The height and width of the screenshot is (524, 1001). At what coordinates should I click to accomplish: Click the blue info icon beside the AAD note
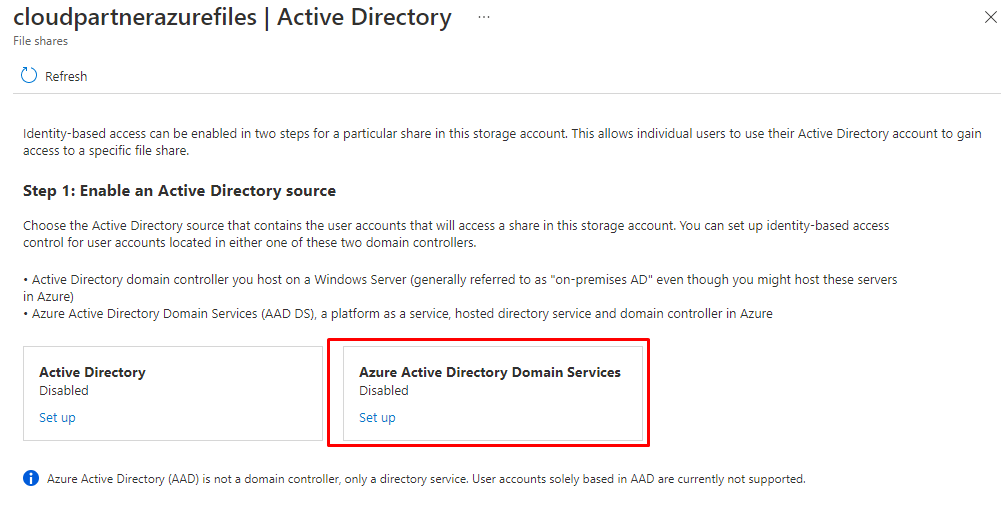pyautogui.click(x=31, y=479)
